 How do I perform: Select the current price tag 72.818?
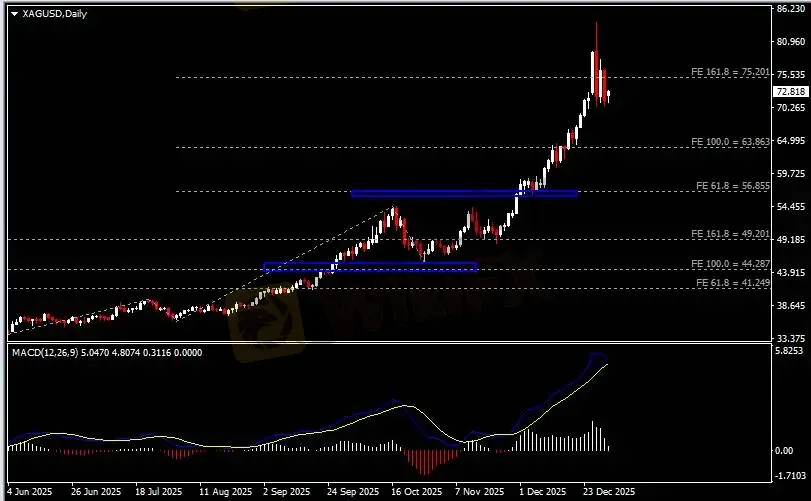(791, 92)
